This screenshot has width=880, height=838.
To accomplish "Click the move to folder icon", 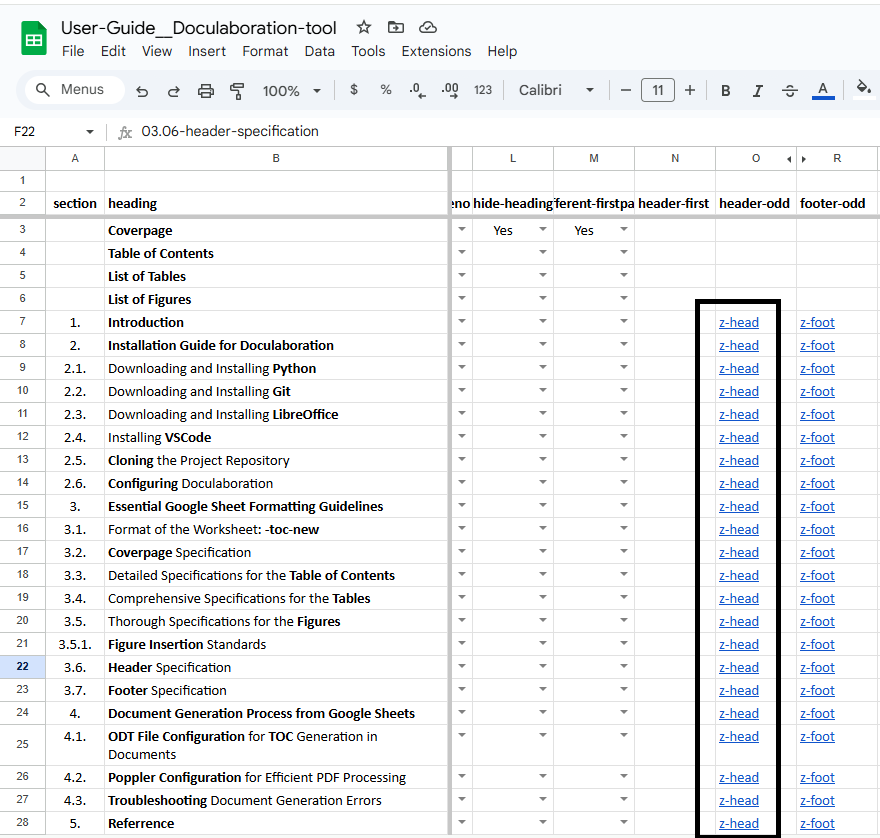I will [x=396, y=27].
